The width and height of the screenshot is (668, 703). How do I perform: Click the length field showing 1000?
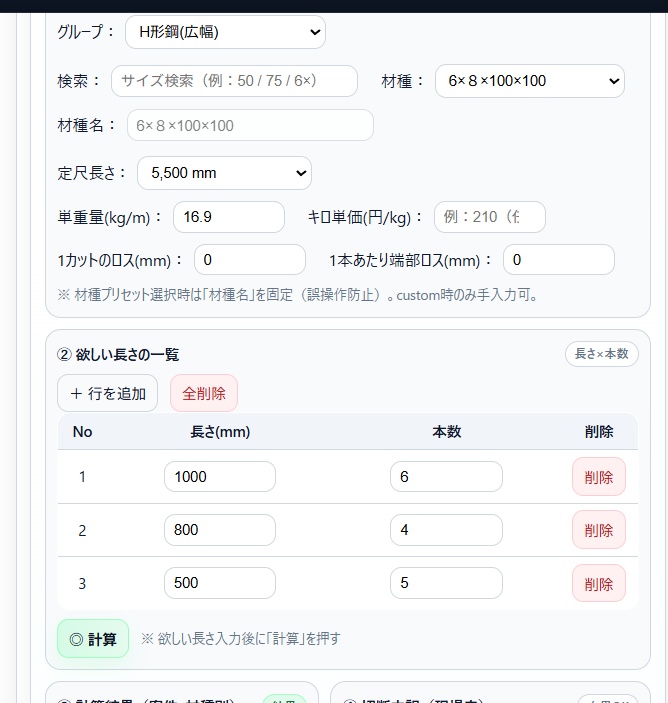coord(220,477)
